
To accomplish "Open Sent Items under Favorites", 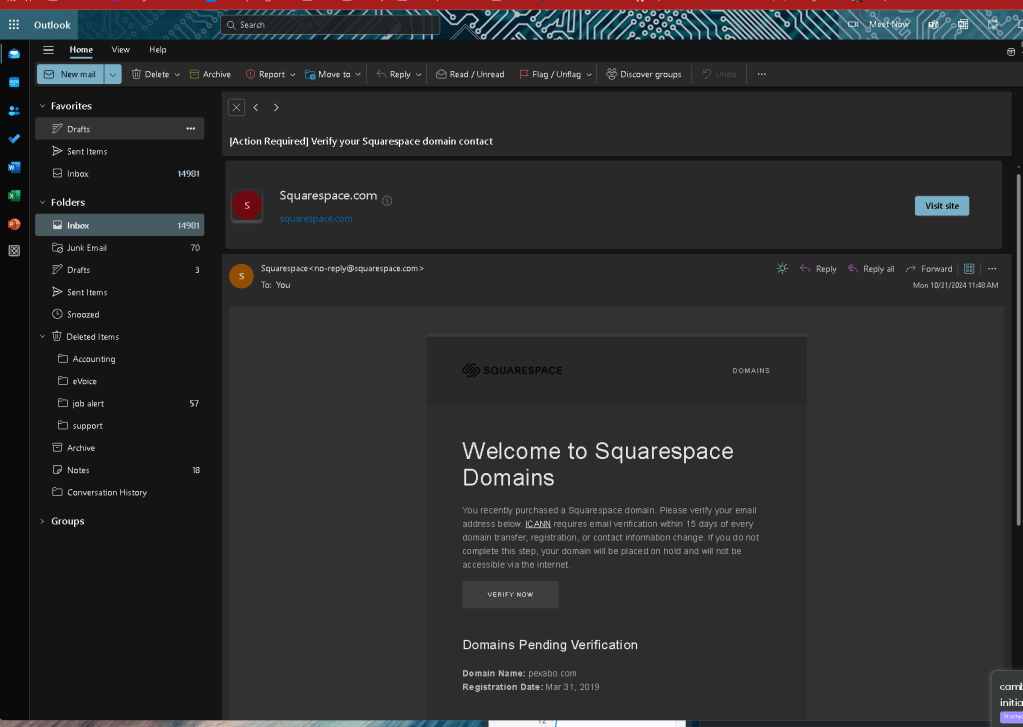I will [120, 151].
